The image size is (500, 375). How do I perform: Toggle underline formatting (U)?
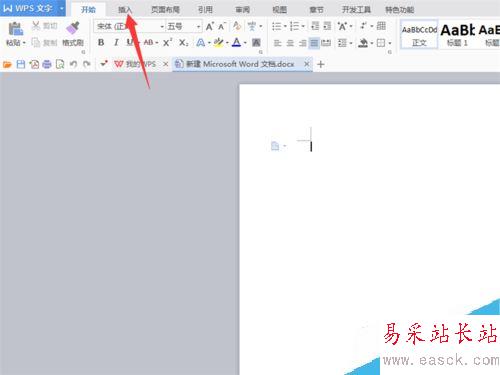pyautogui.click(x=129, y=42)
